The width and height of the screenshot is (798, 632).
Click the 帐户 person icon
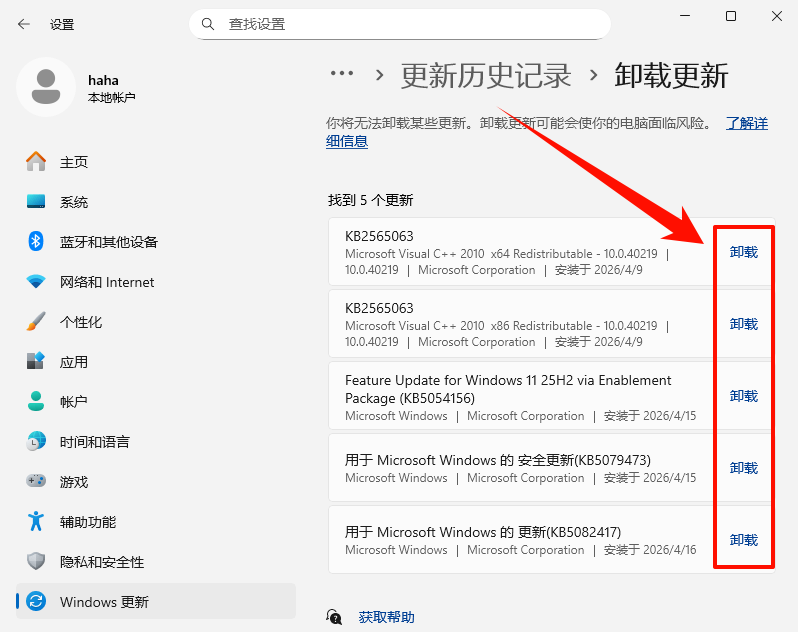(x=36, y=401)
